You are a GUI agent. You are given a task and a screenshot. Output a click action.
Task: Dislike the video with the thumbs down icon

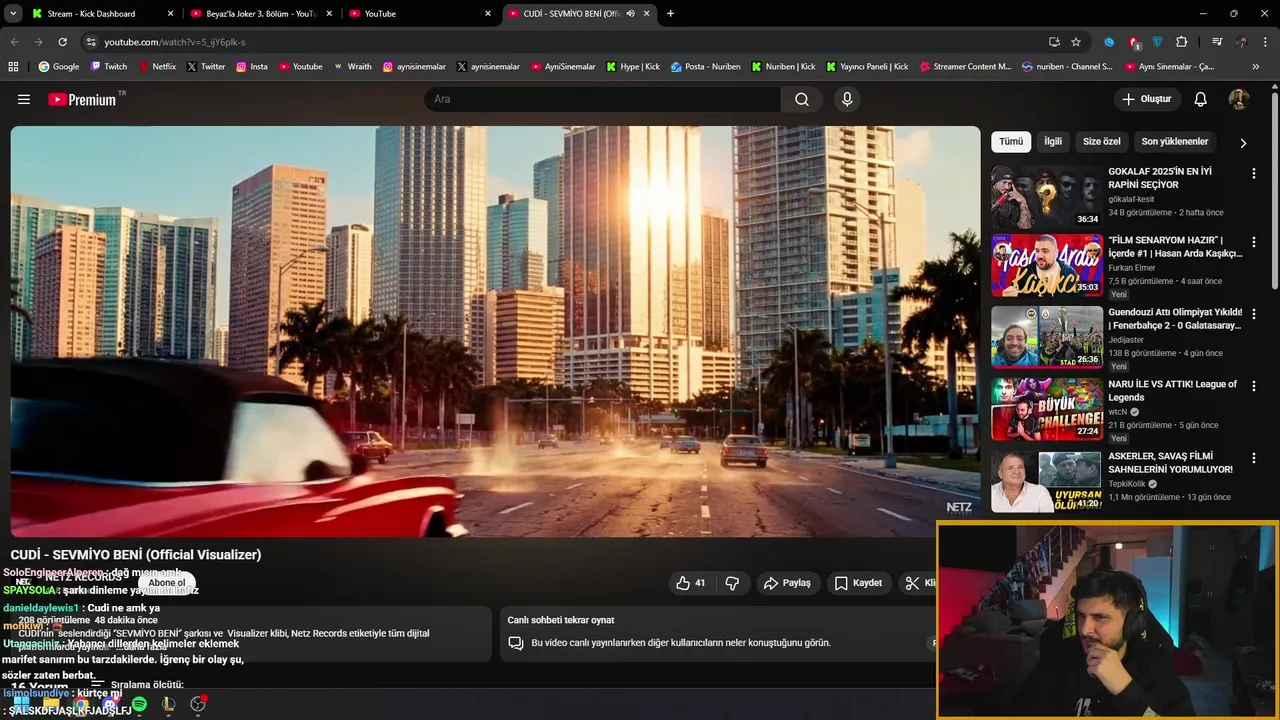(732, 583)
